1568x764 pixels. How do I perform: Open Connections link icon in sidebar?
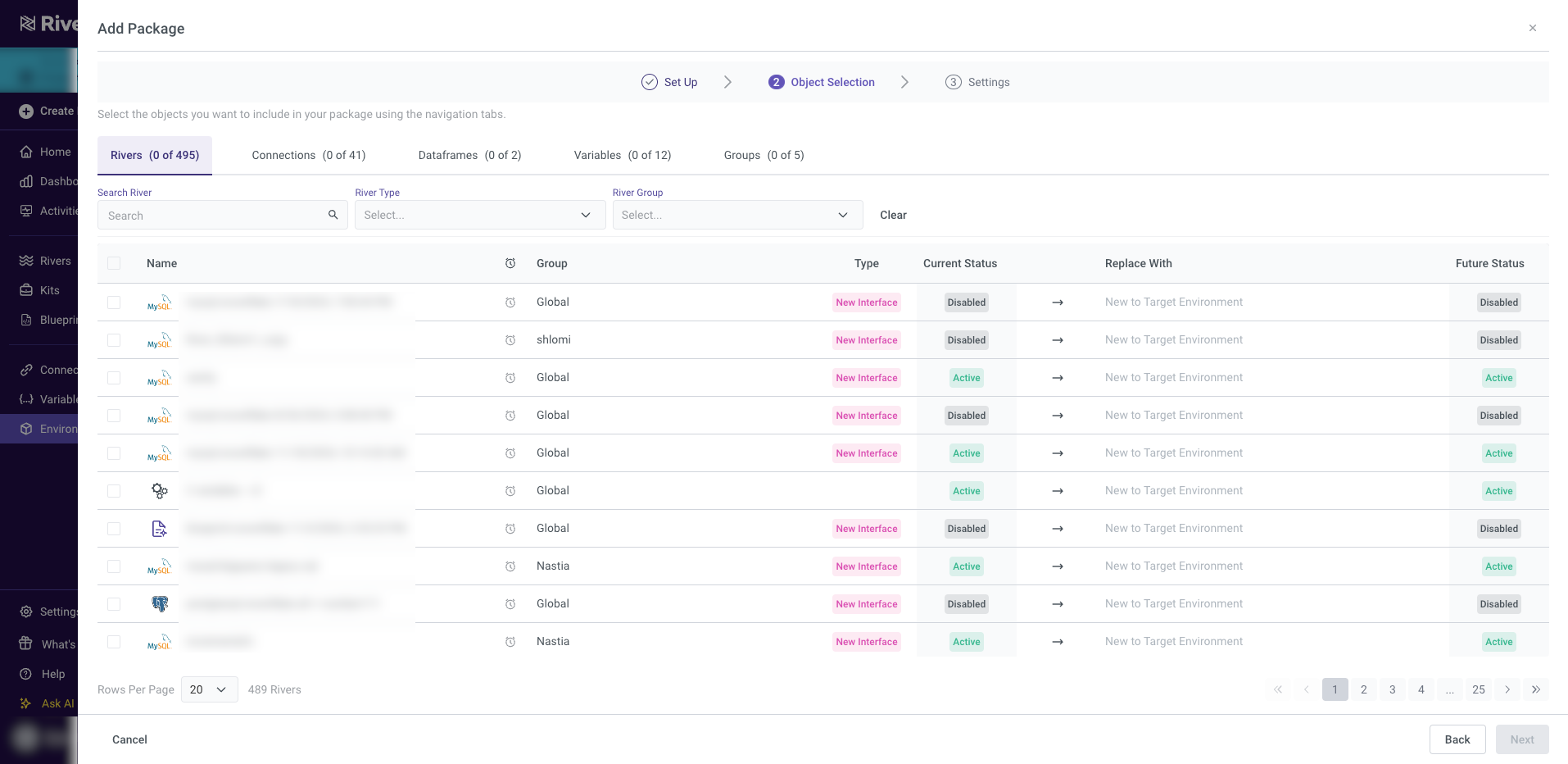point(26,370)
